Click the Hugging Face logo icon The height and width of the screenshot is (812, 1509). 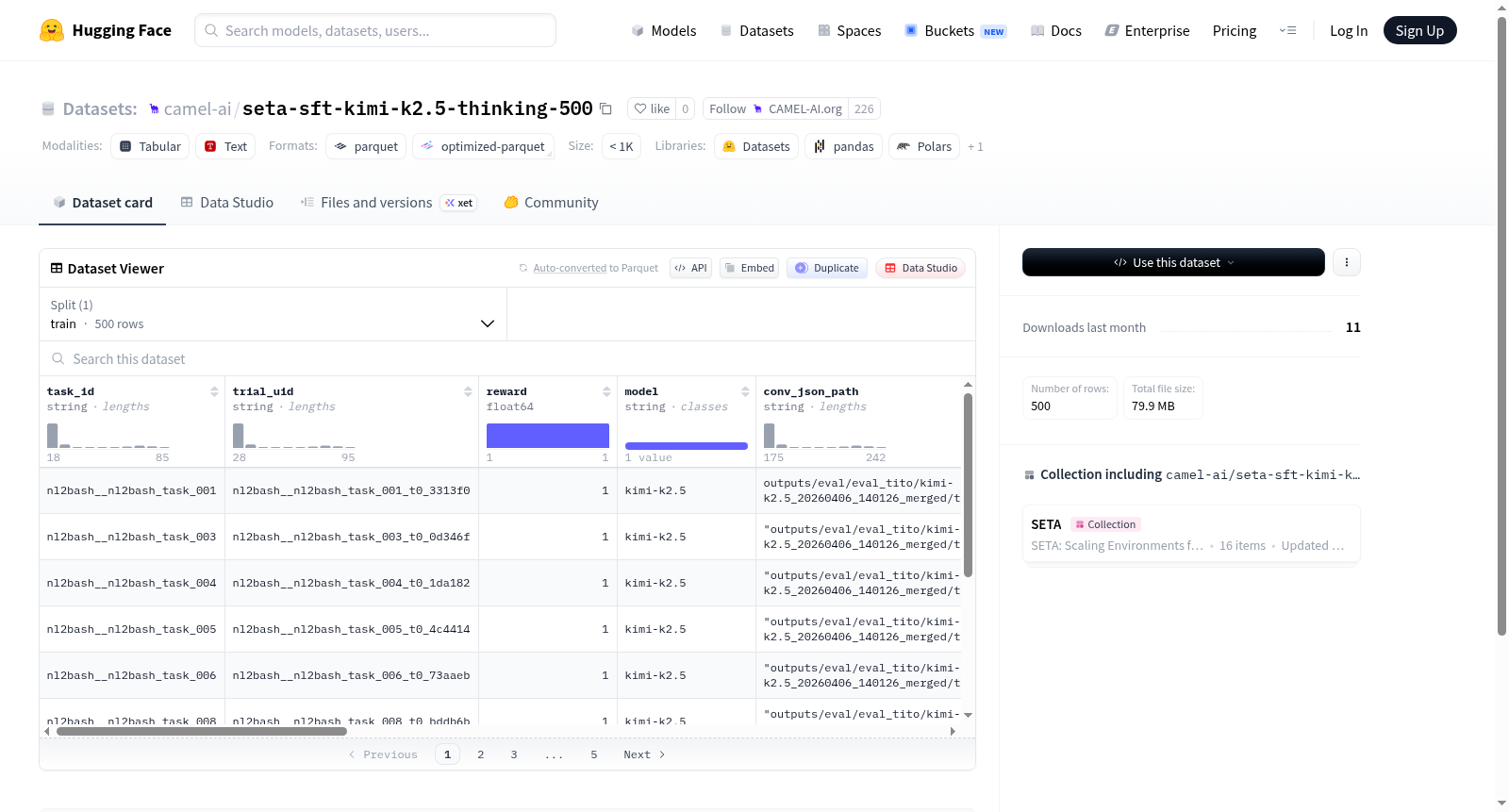click(x=52, y=30)
